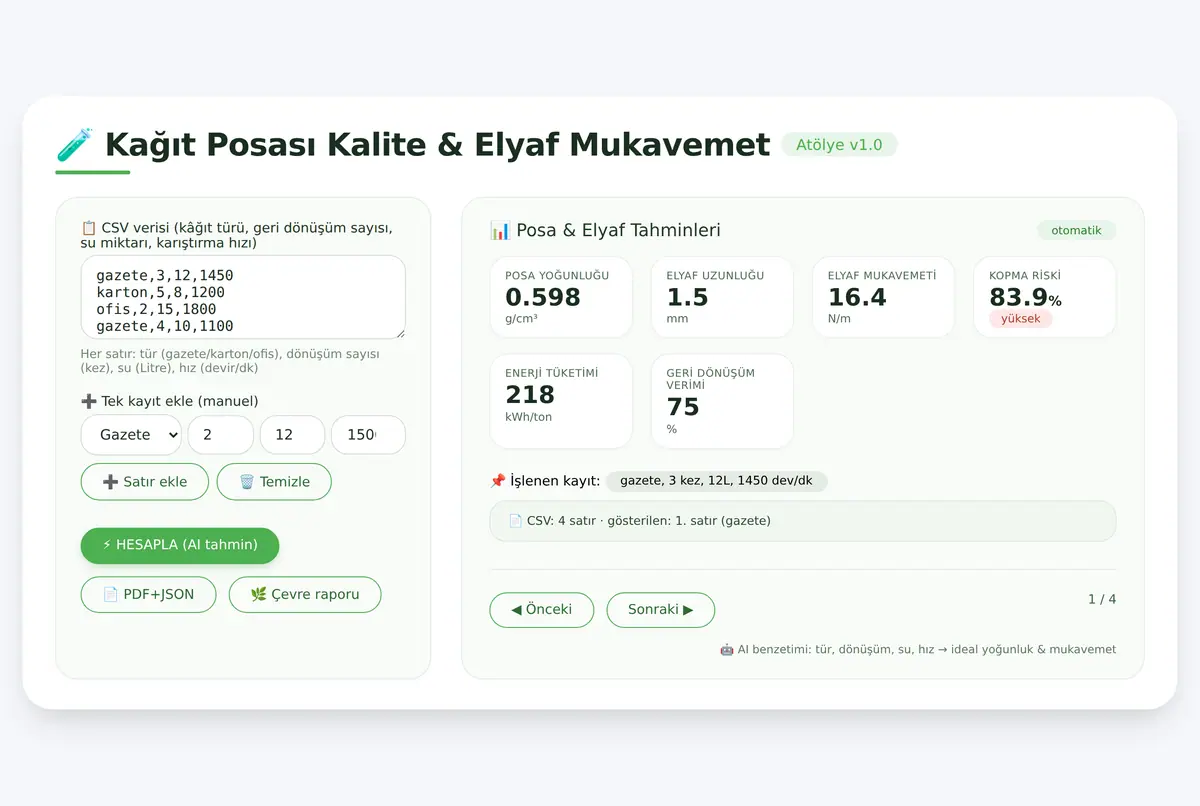The image size is (1200, 806).
Task: Click the CSV line 'ofis,2,15,1800'
Action: click(x=156, y=309)
